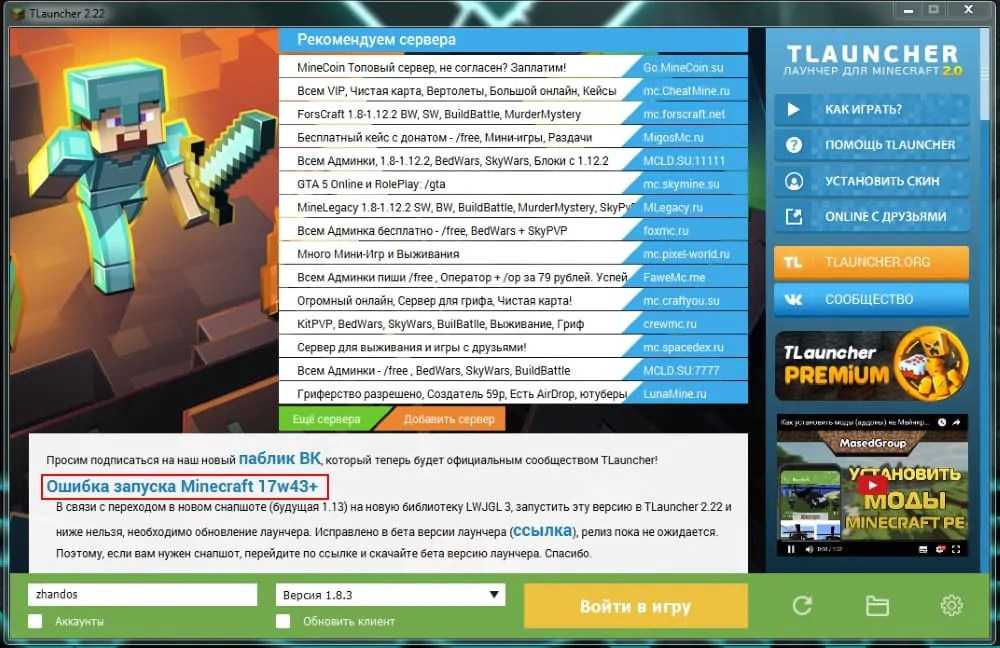1000x648 pixels.
Task: Click MineCoin Топовый сервер row text
Action: [431, 68]
